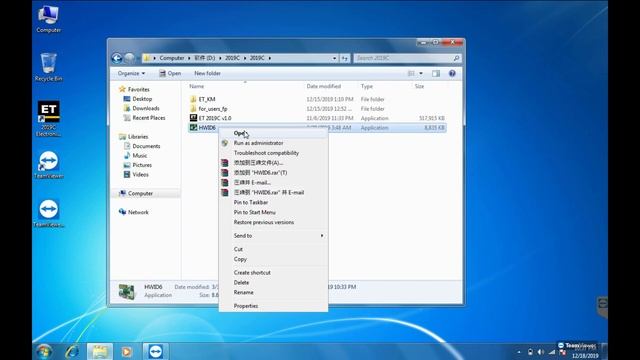Open Downloads in Favorites

(142, 109)
